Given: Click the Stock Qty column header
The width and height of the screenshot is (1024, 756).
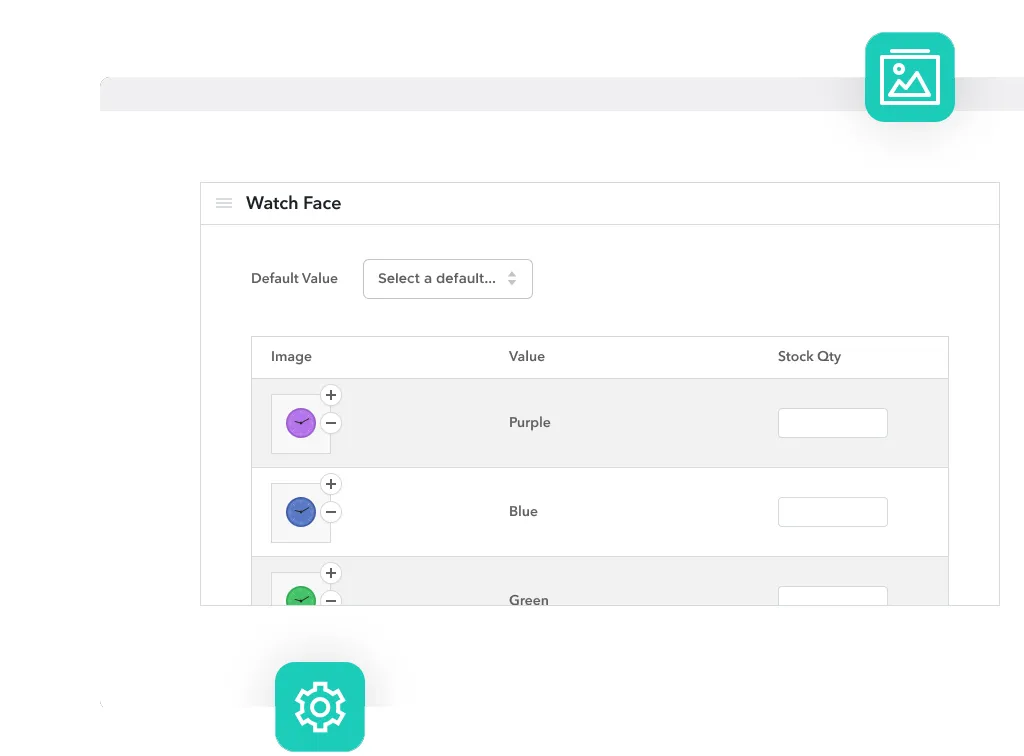Looking at the screenshot, I should [x=809, y=356].
